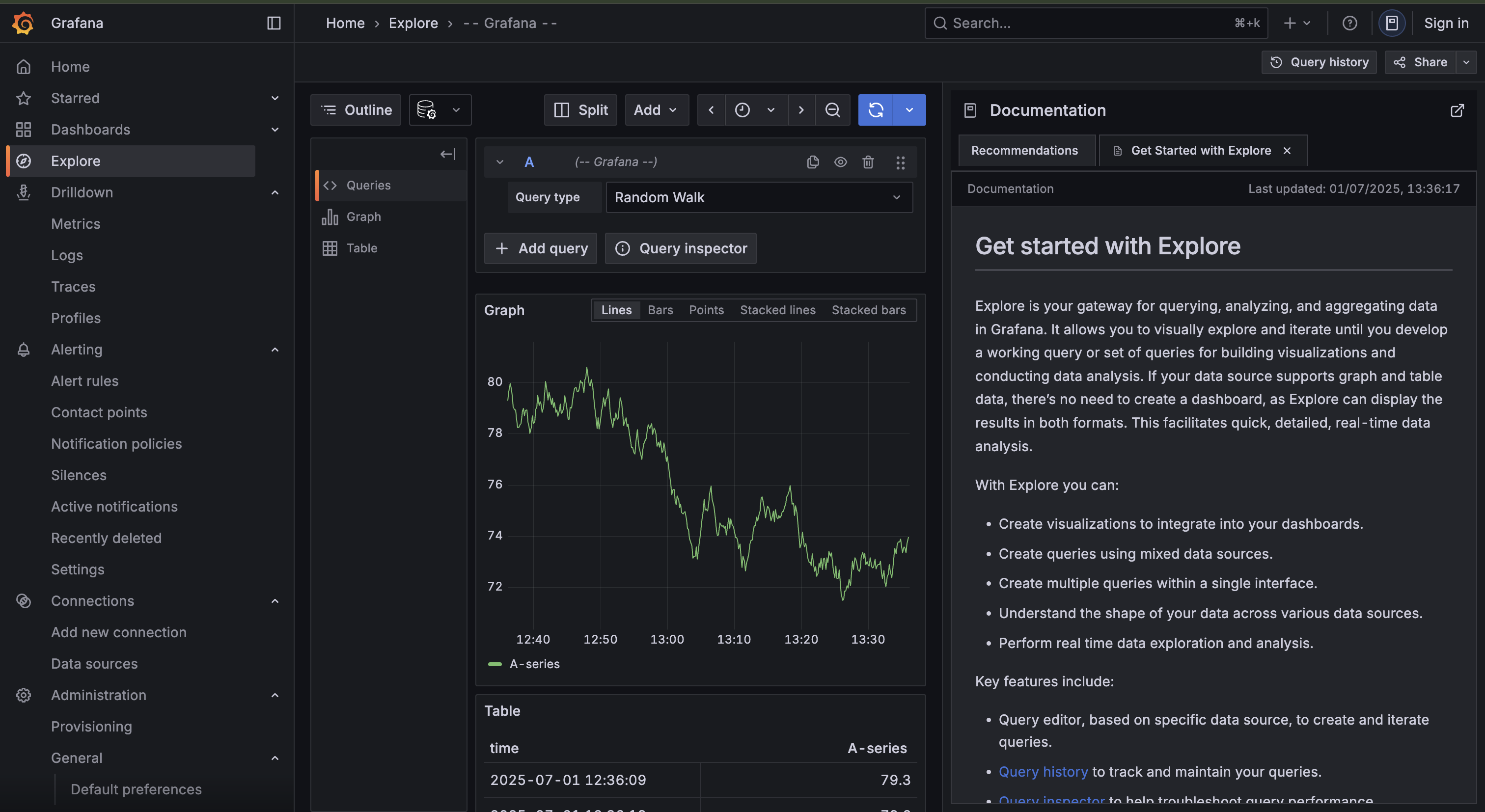Viewport: 1485px width, 812px height.
Task: Toggle visibility of query A
Action: click(x=841, y=162)
